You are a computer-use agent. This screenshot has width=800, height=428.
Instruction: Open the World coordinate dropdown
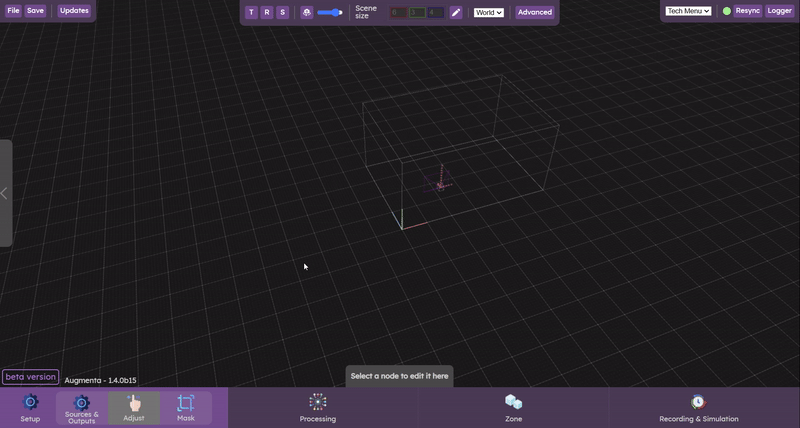pyautogui.click(x=489, y=12)
